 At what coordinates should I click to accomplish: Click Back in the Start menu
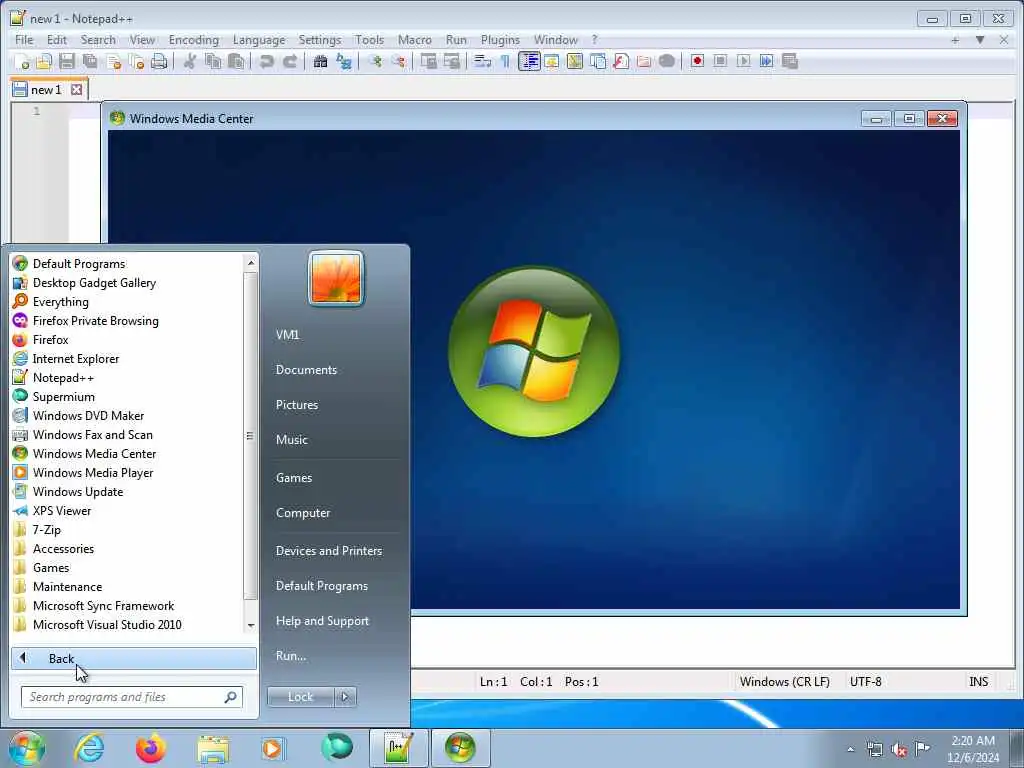[134, 658]
